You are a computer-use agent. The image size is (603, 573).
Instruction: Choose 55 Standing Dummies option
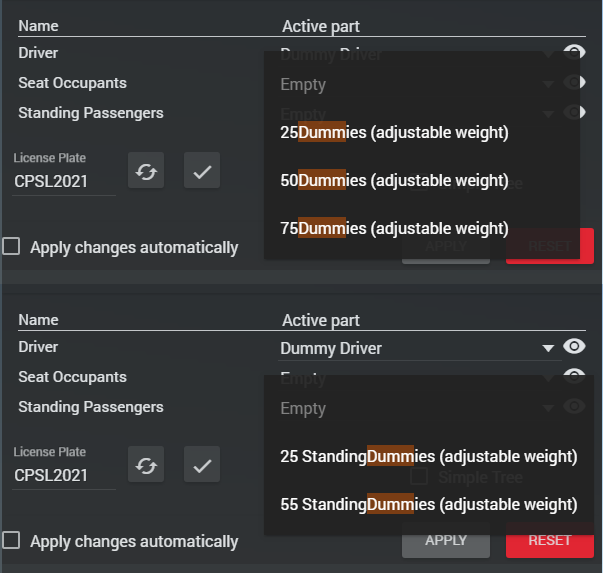coord(428,504)
